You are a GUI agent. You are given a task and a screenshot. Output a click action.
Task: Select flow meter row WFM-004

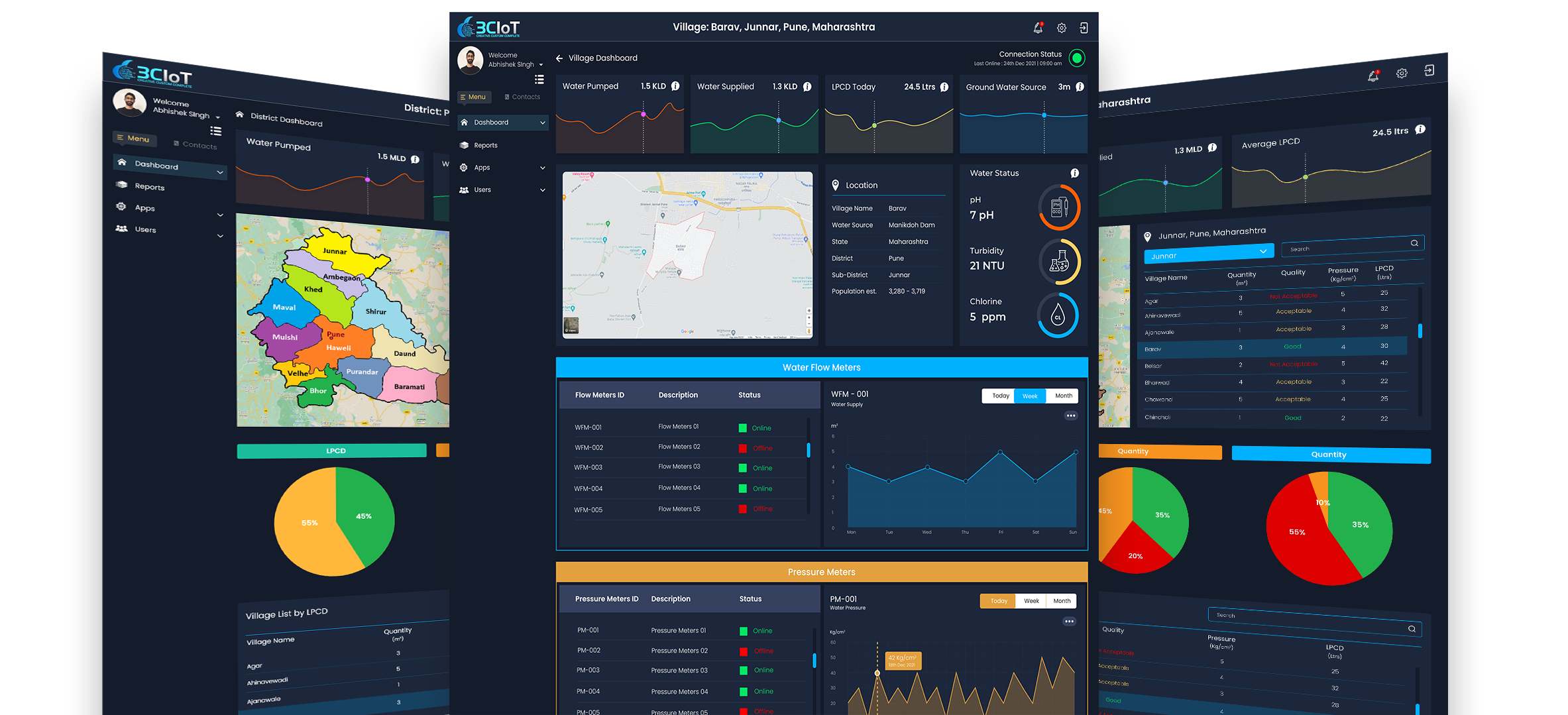[689, 488]
